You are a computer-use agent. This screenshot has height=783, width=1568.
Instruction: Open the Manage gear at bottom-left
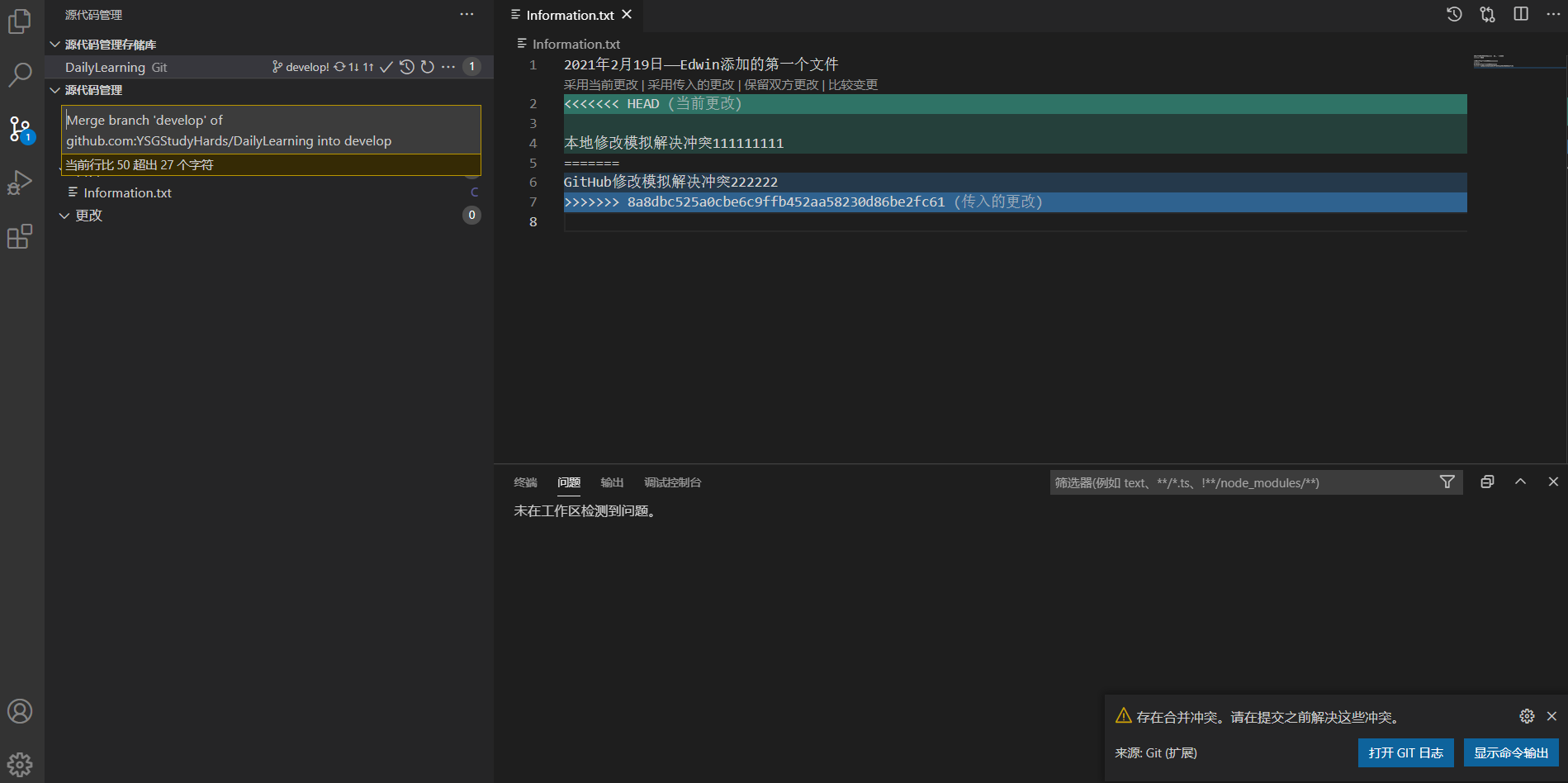point(20,764)
